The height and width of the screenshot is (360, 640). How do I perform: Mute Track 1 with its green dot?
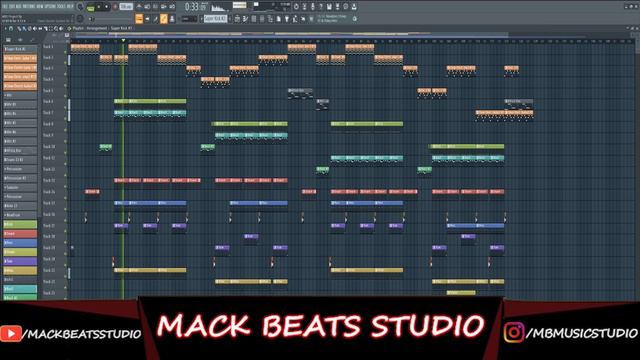(x=66, y=52)
